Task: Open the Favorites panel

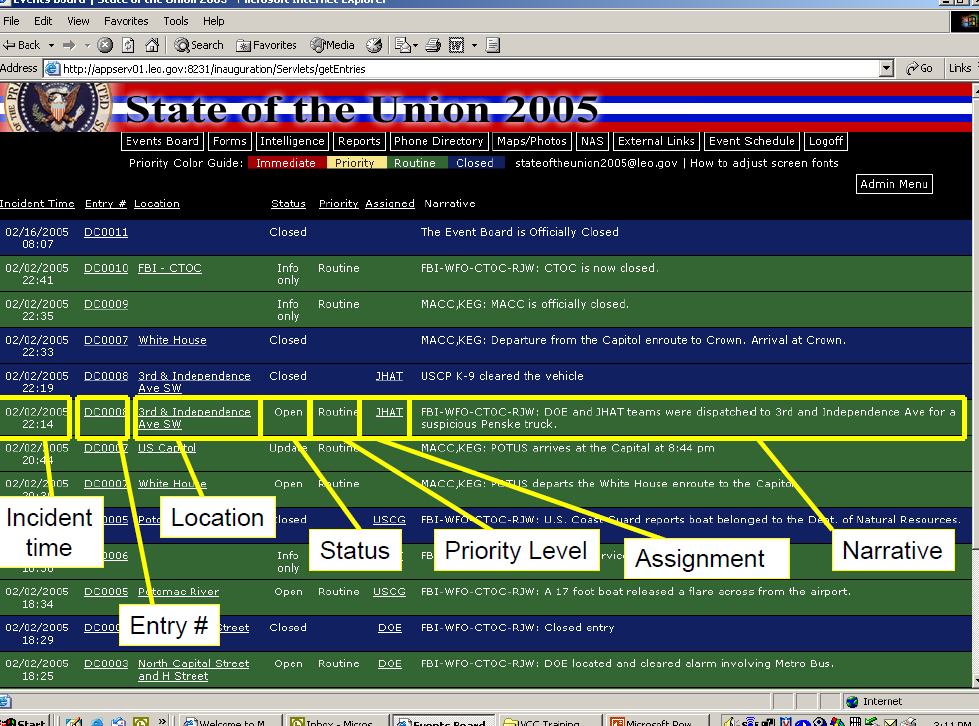Action: click(260, 44)
